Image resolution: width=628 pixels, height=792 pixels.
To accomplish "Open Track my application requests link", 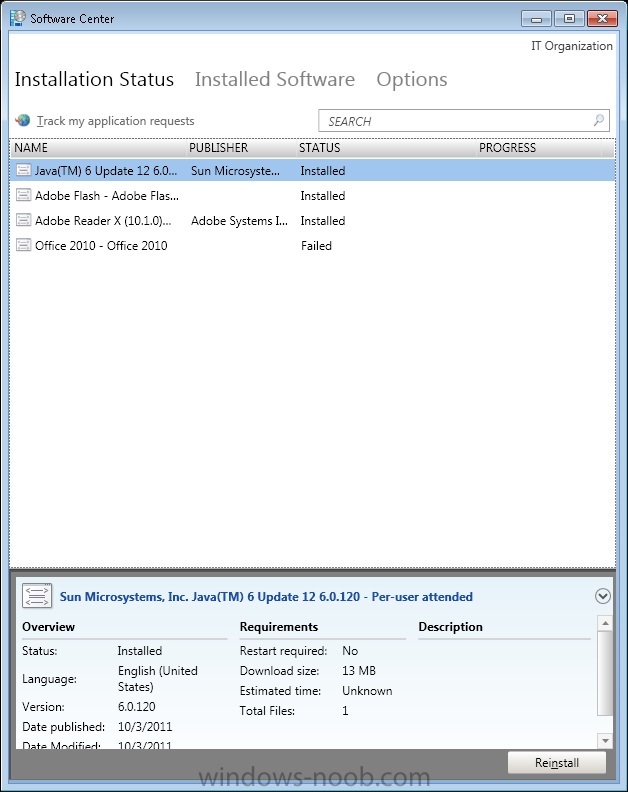I will [x=116, y=121].
